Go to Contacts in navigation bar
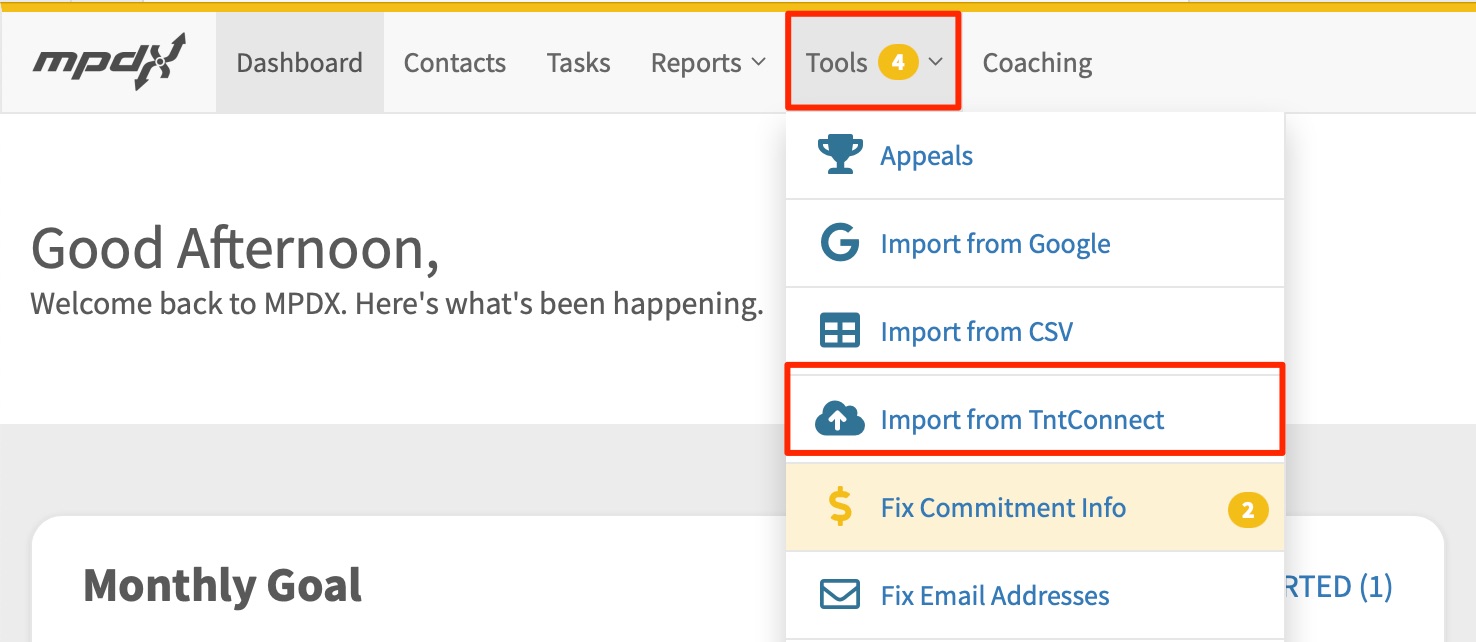This screenshot has width=1476, height=642. (455, 63)
